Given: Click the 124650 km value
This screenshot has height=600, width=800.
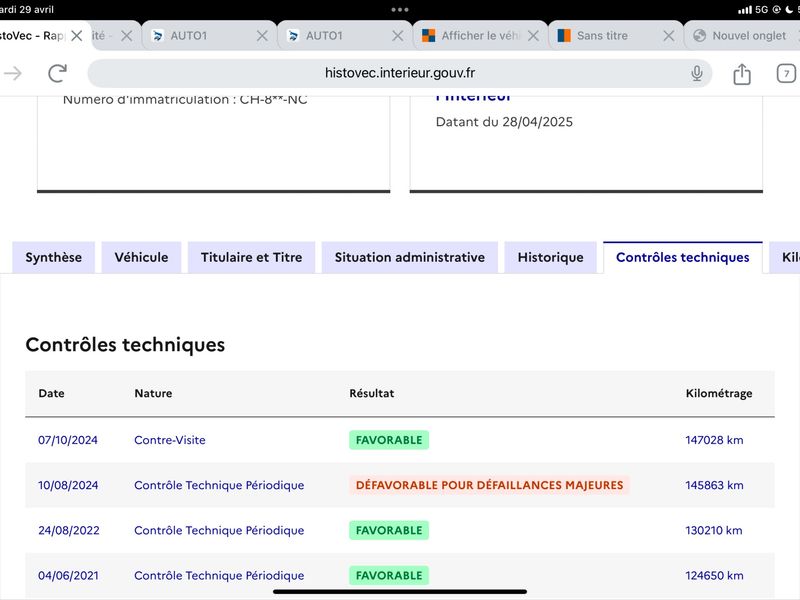Looking at the screenshot, I should (714, 576).
